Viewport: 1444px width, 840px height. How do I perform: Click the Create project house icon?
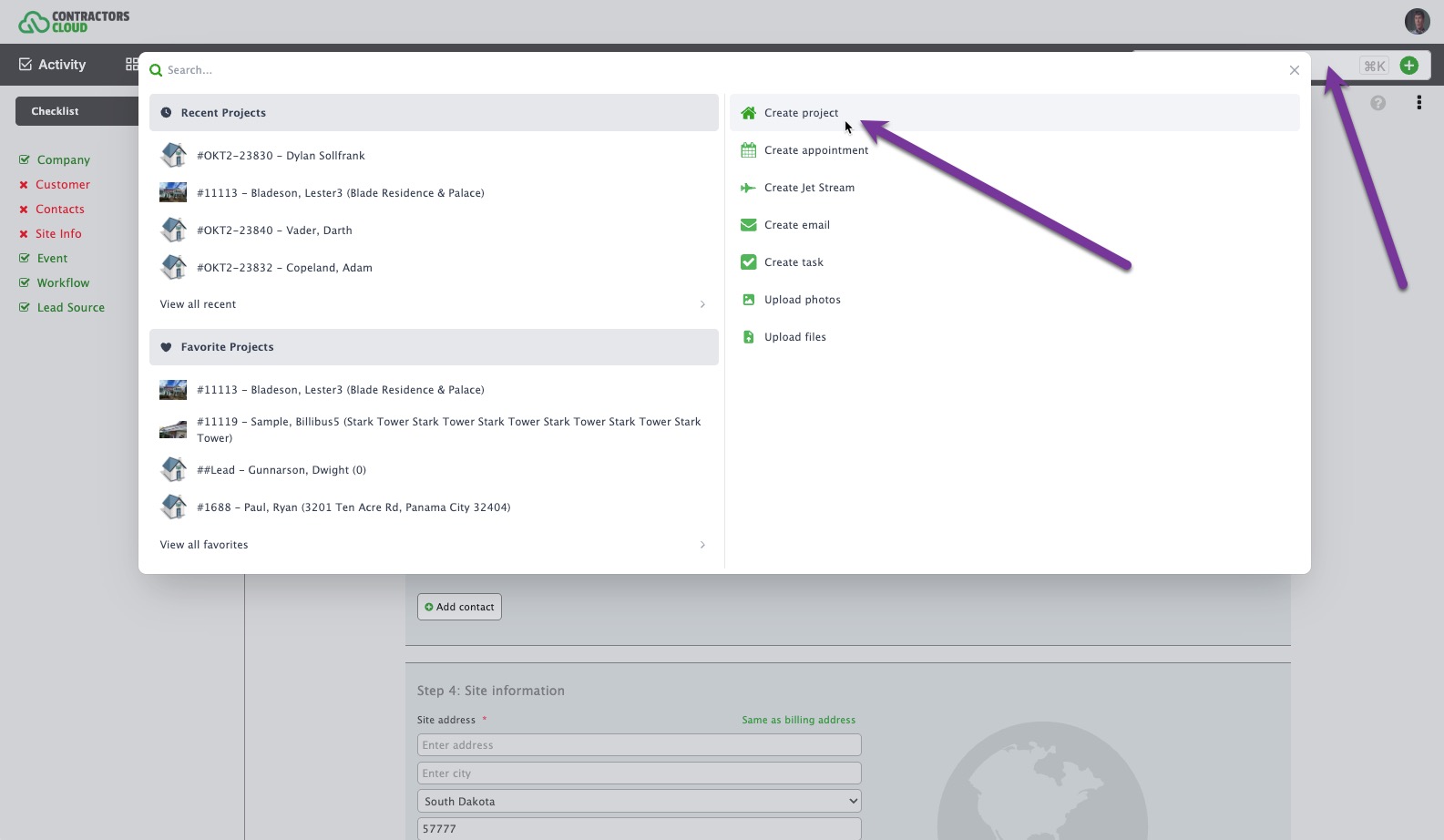click(748, 113)
